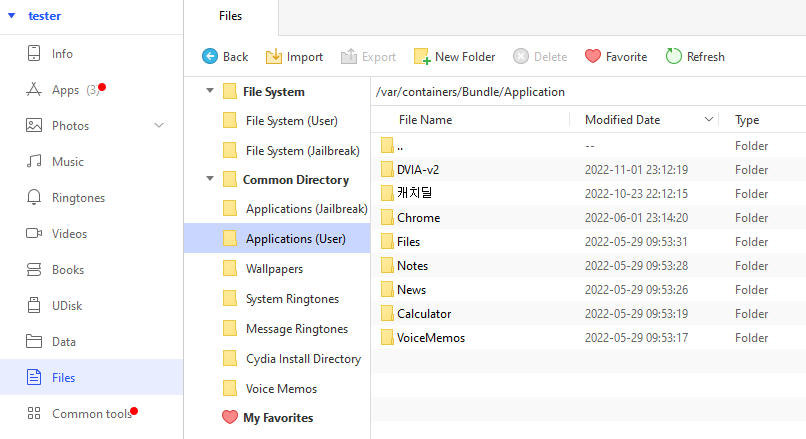
Task: Open Music note icon in sidebar
Action: 34,161
